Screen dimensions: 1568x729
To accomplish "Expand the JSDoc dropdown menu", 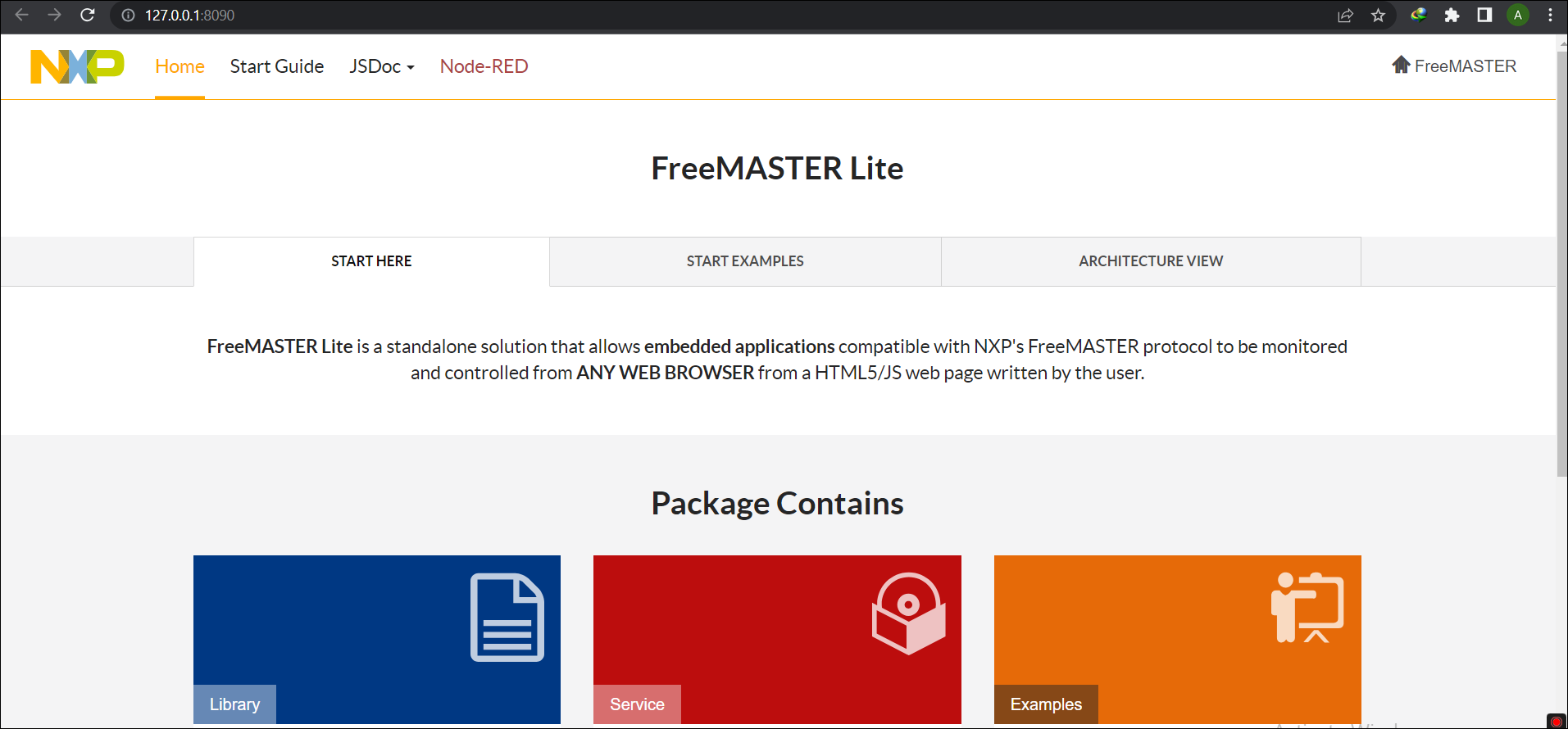I will 382,66.
